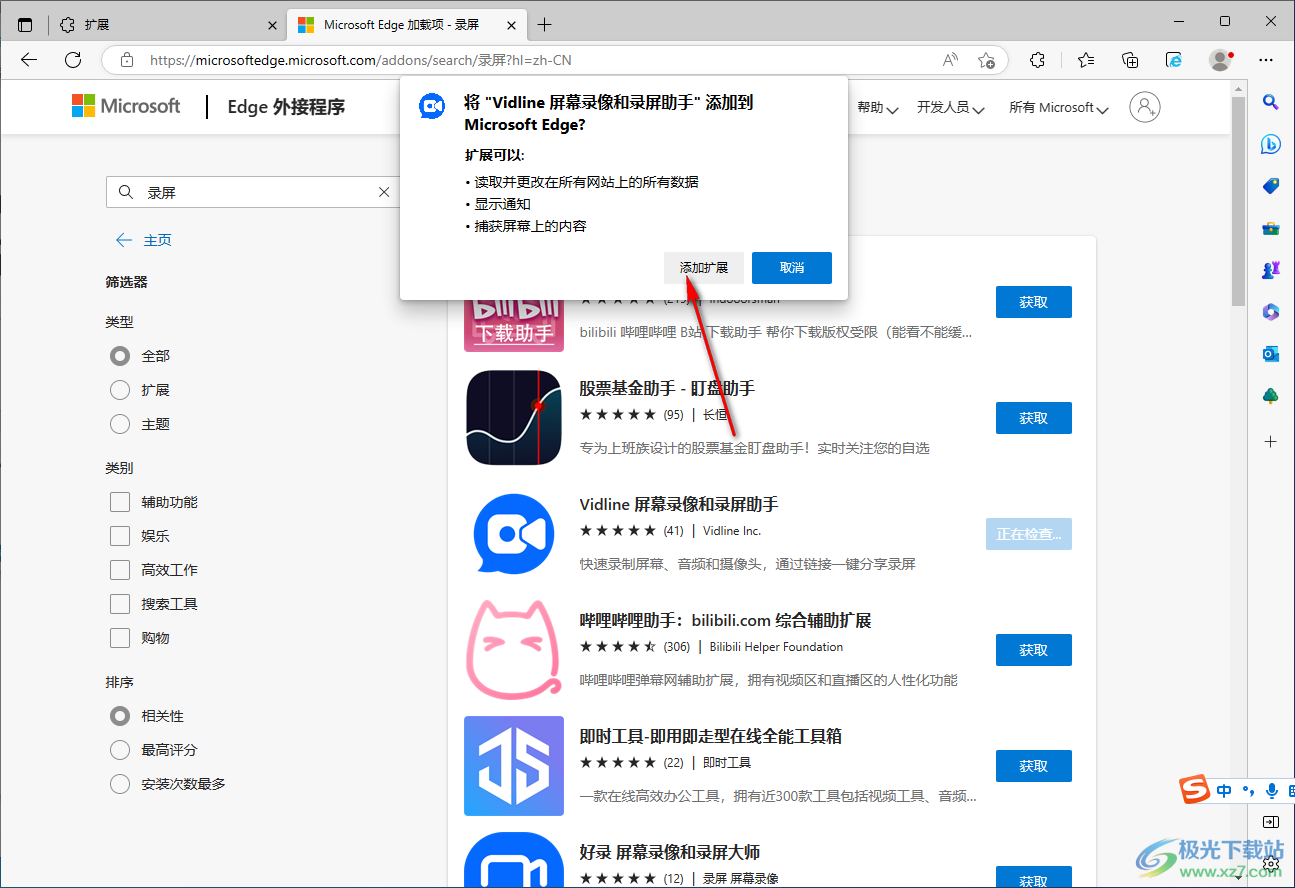
Task: Close the Edge 加载项 tab
Action: (x=511, y=24)
